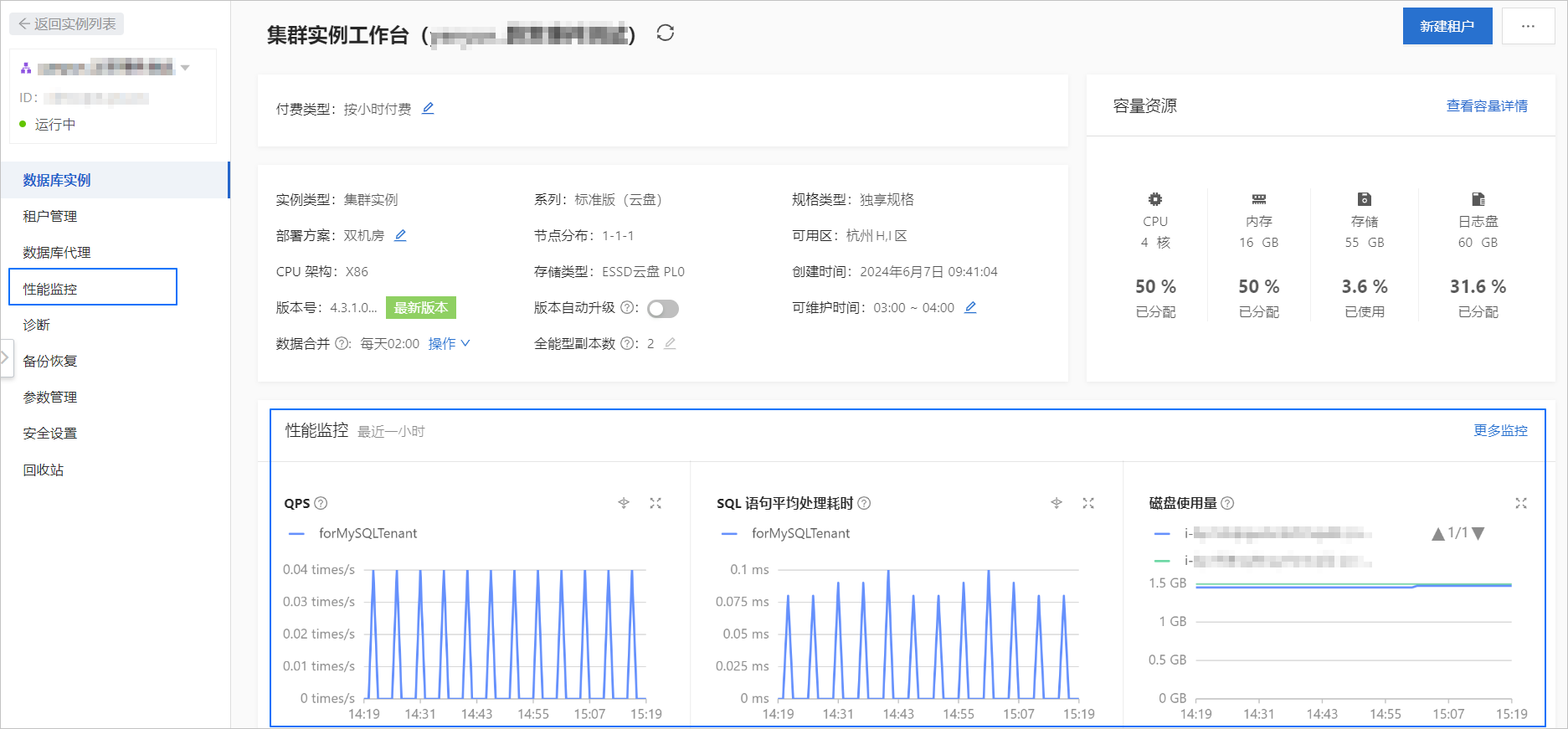
Task: Open the 更多监控 link
Action: (x=1500, y=430)
